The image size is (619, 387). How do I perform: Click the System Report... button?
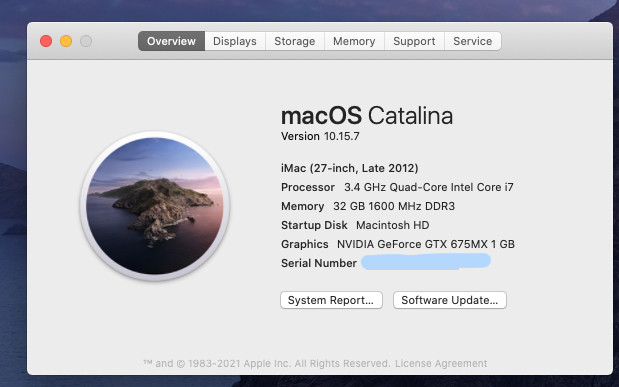coord(331,300)
